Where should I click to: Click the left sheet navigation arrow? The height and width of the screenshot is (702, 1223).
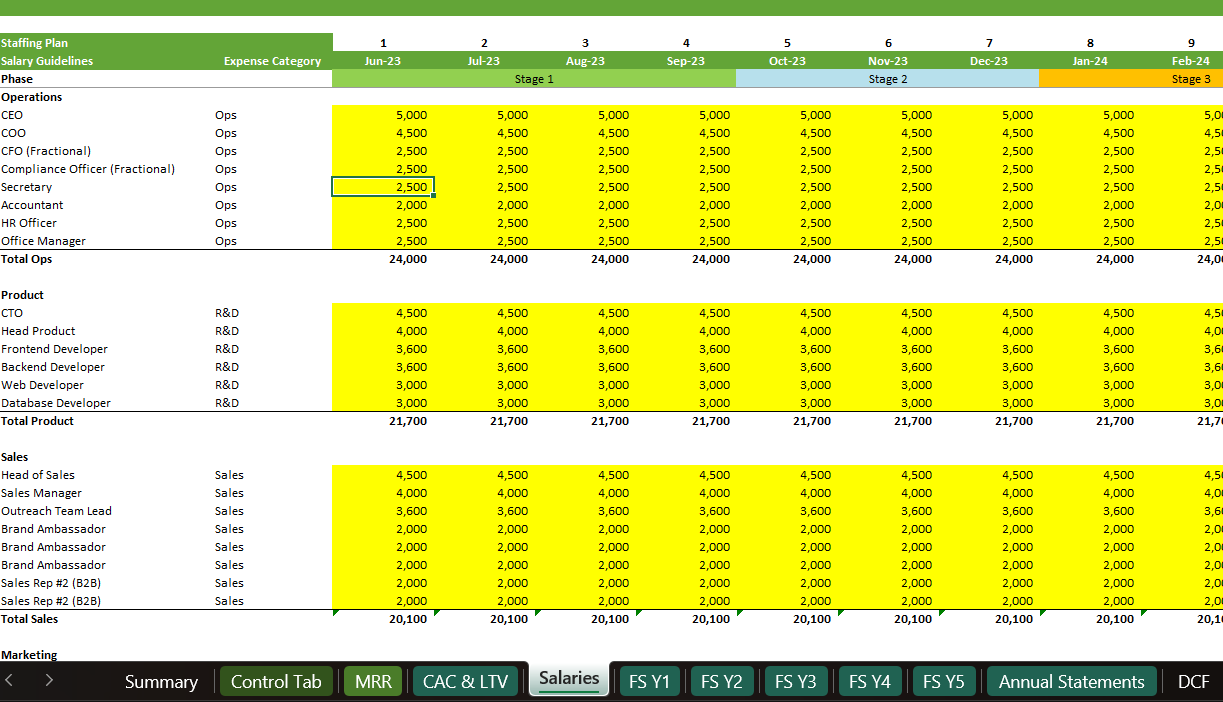(x=10, y=681)
